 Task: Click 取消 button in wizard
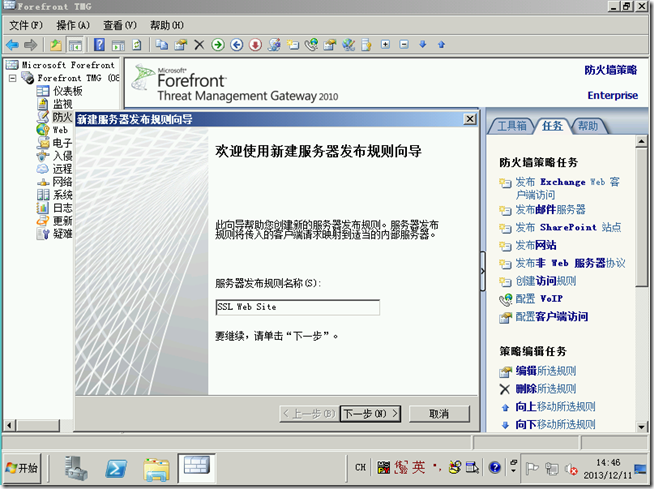click(x=439, y=414)
